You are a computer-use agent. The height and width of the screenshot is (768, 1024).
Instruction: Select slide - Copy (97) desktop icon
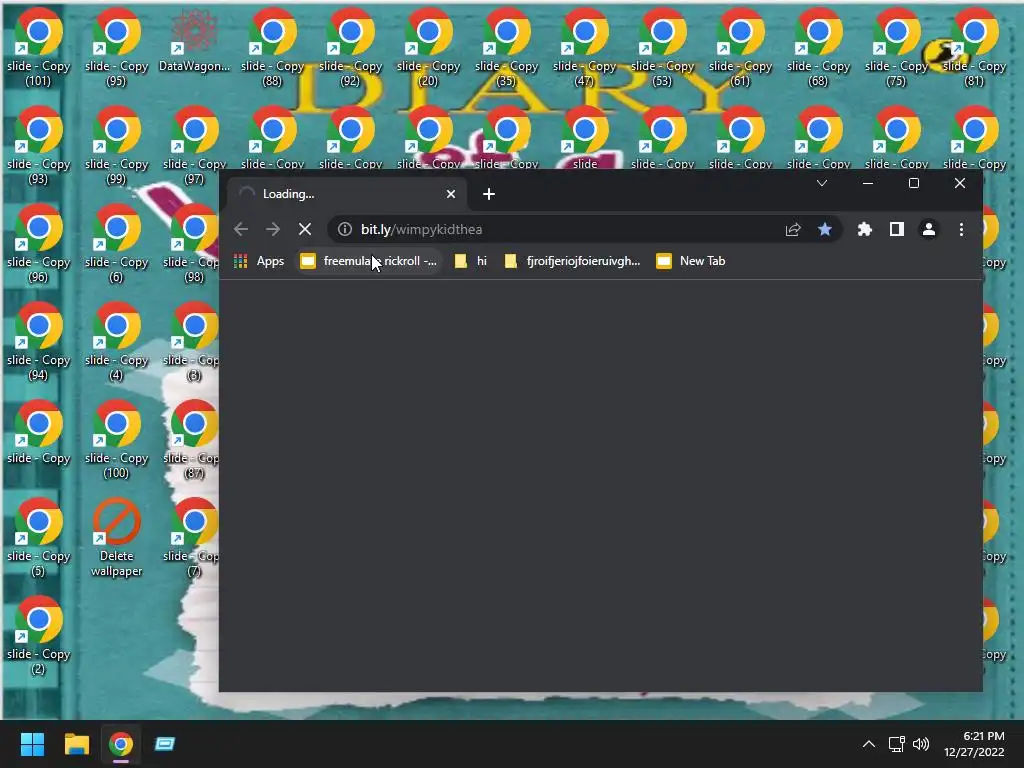(195, 146)
